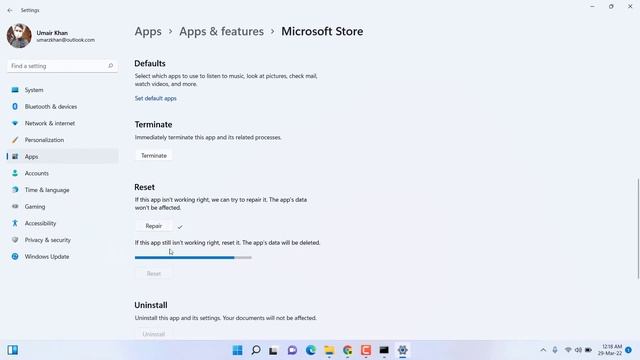Open Privacy & security settings
This screenshot has width=640, height=360.
point(62,240)
